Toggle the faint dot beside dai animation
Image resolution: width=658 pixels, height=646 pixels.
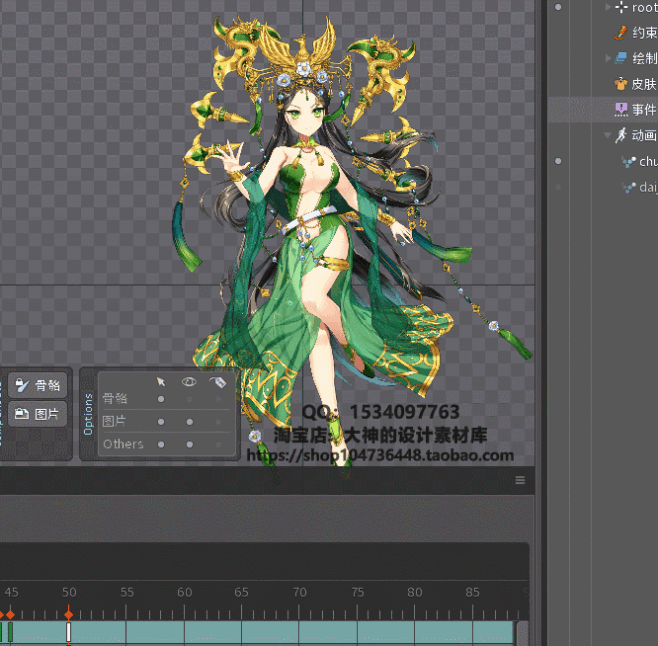(x=558, y=187)
